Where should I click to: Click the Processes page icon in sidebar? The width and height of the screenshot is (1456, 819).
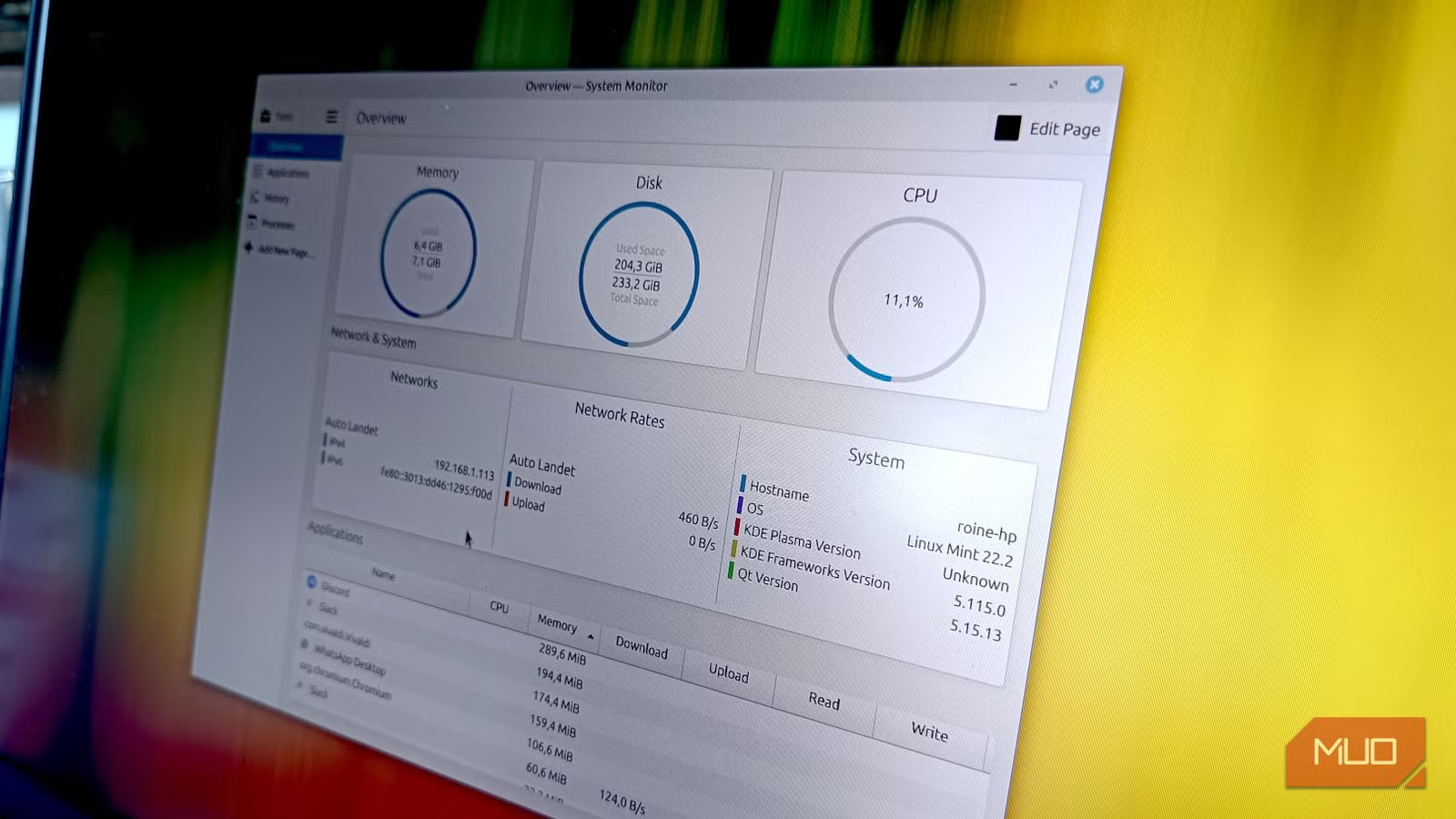click(252, 222)
